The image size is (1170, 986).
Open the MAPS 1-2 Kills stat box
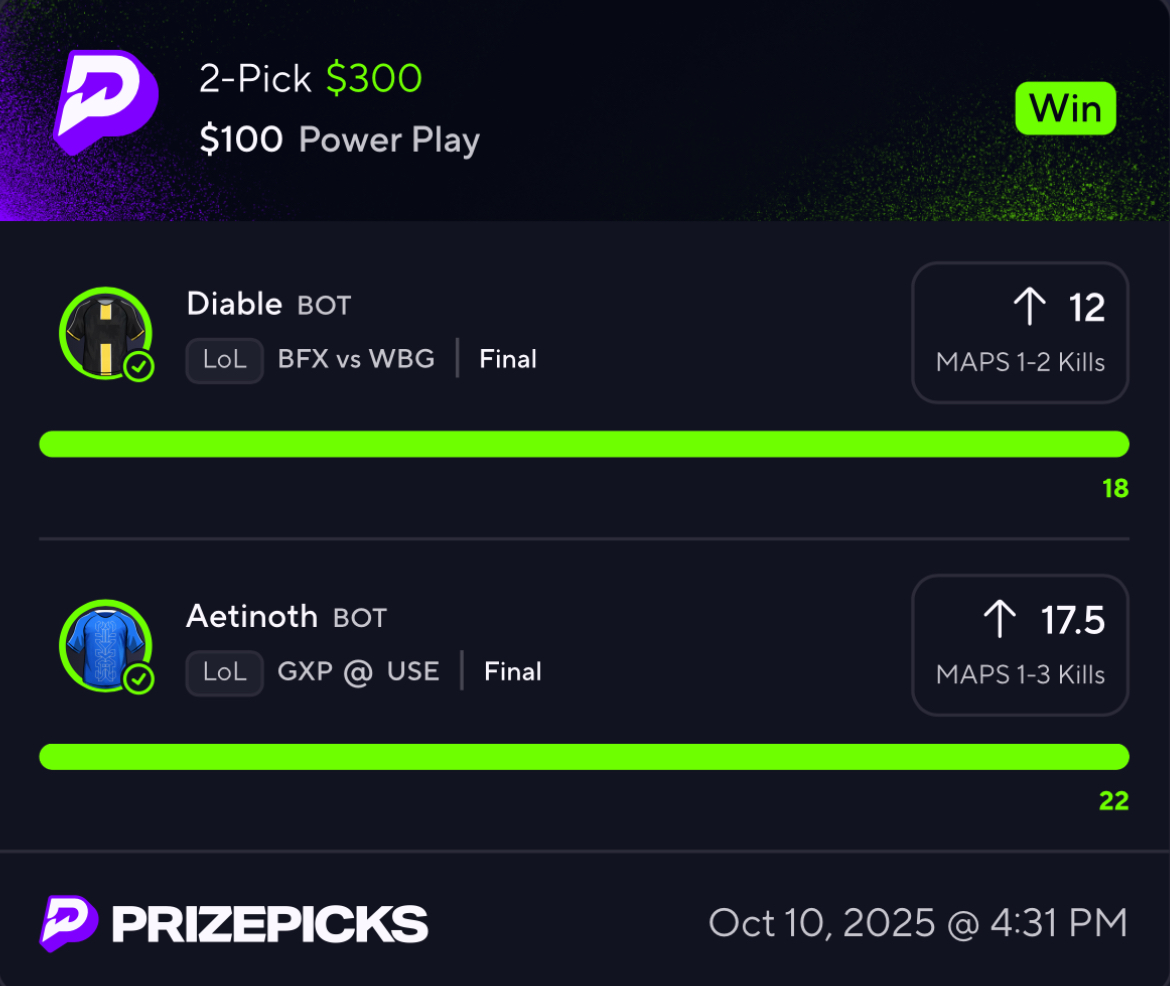pyautogui.click(x=1020, y=333)
